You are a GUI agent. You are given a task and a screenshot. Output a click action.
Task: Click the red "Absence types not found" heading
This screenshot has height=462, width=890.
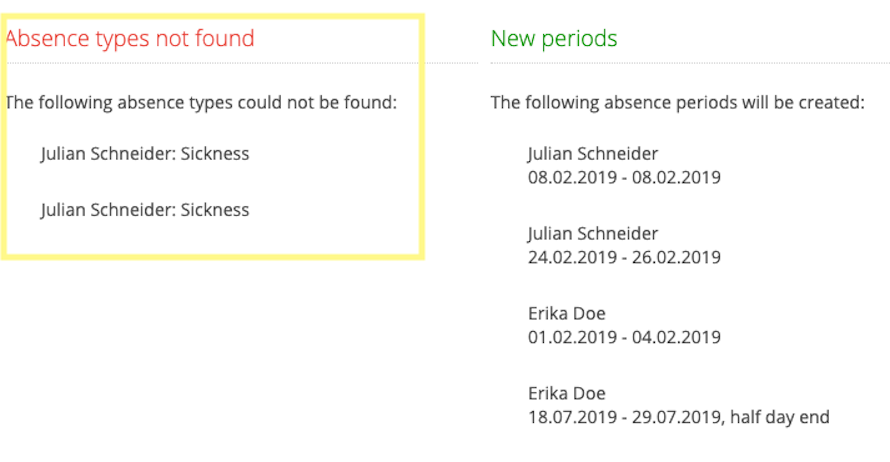tap(130, 39)
